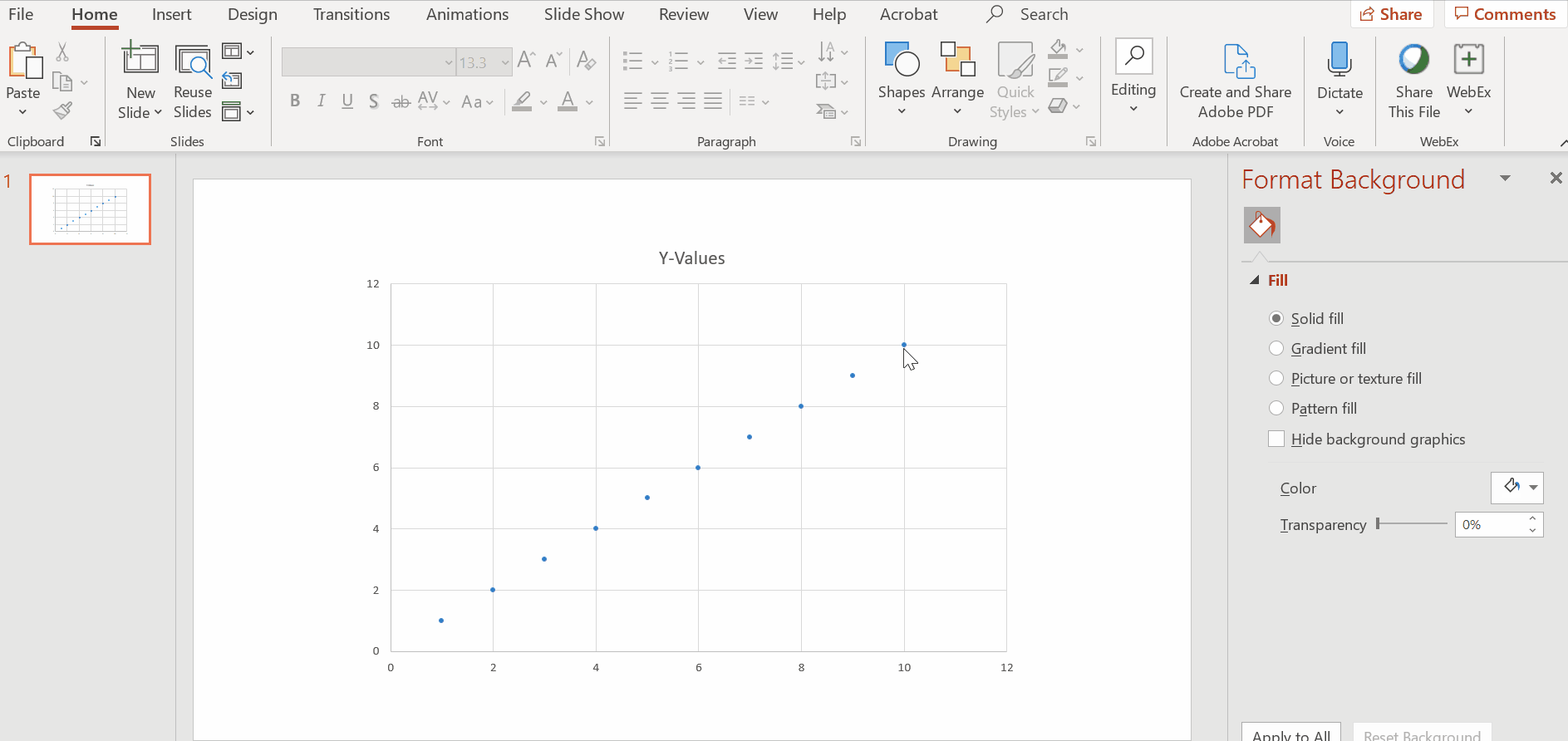Clear all formatting icon
1568x741 pixels.
(x=586, y=61)
